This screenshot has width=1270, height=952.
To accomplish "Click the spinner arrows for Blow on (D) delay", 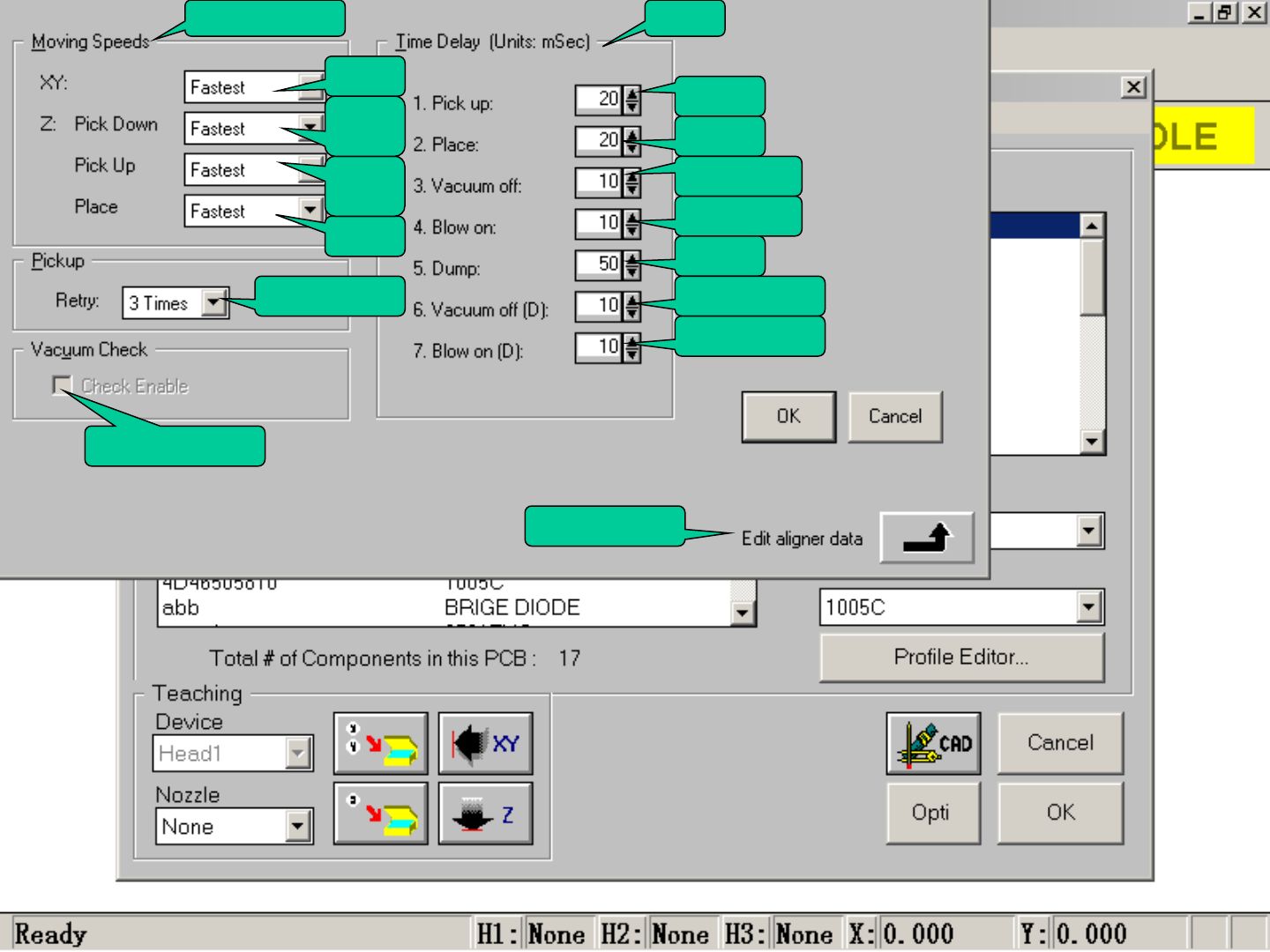I will 631,347.
